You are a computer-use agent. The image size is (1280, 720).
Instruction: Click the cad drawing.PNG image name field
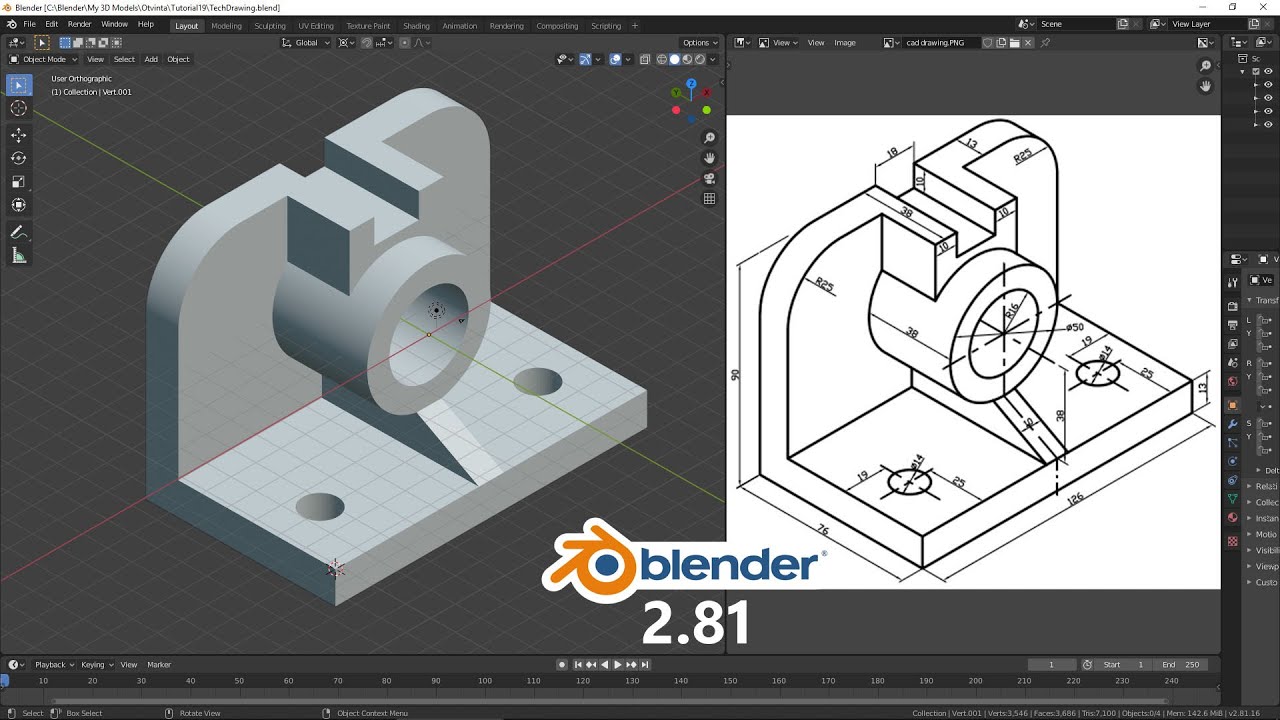tap(940, 43)
